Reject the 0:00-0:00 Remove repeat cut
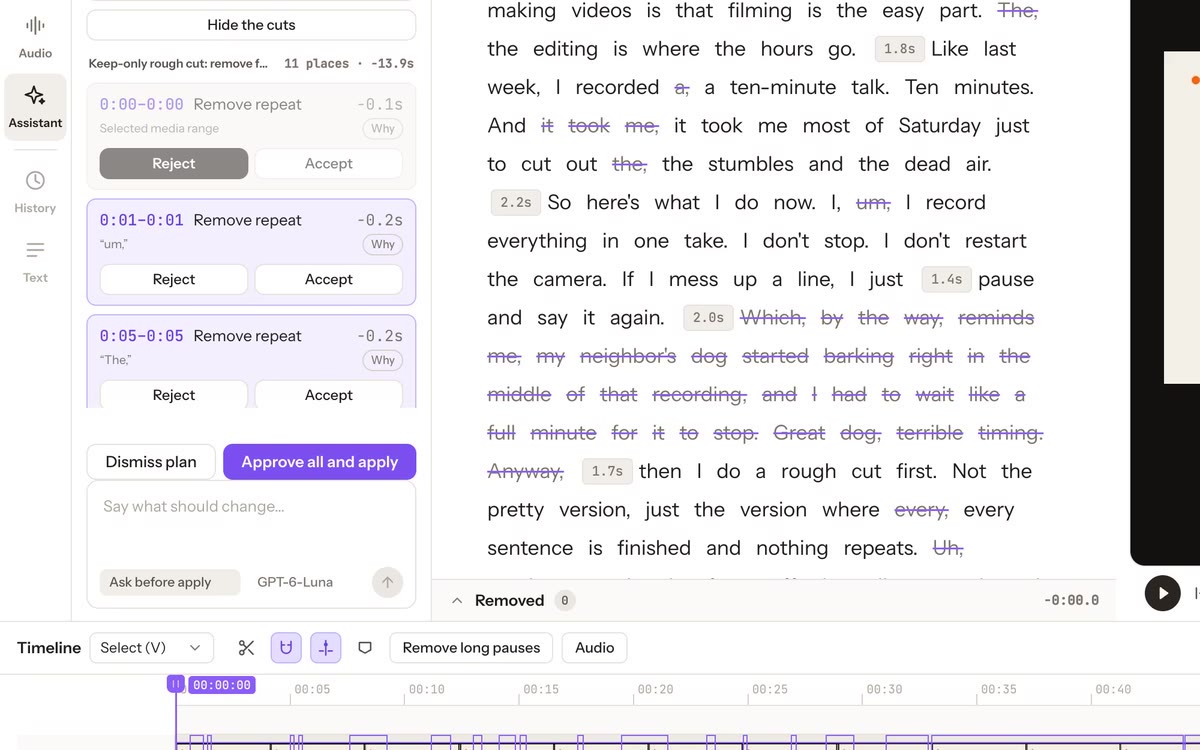 pos(174,164)
